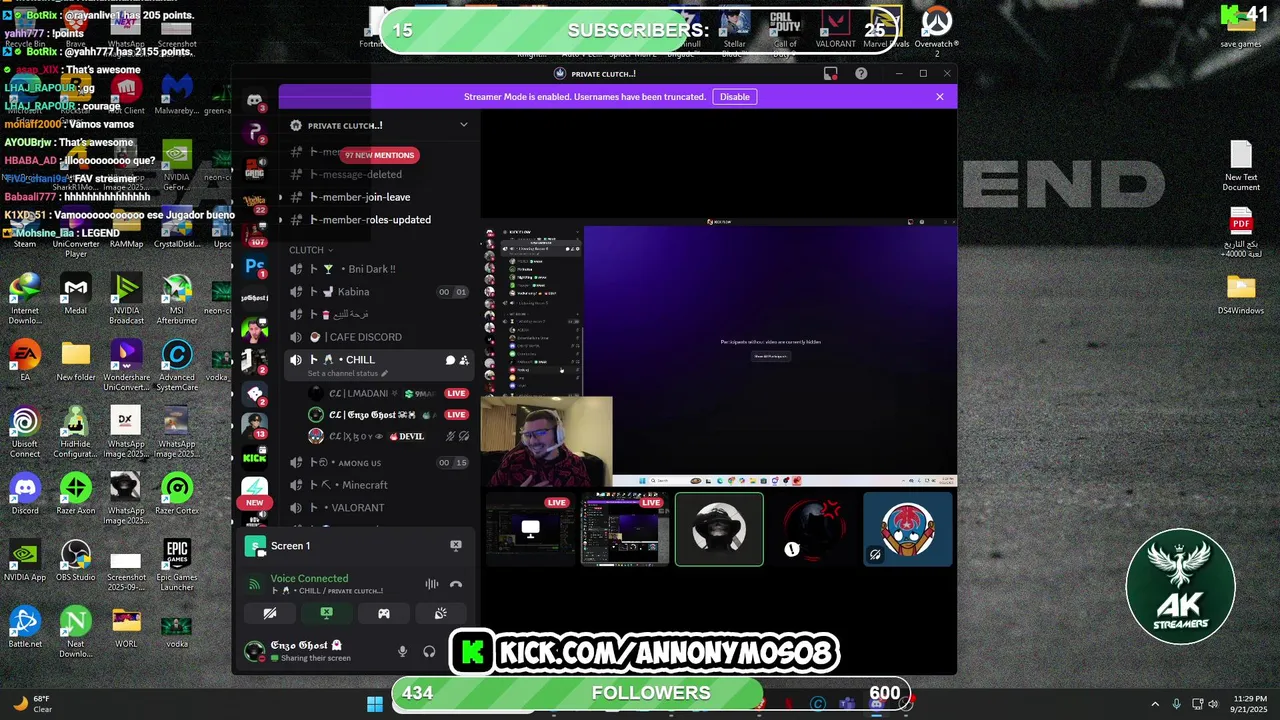Disable Streamer Mode via banner button
1280x720 pixels.
coord(734,97)
